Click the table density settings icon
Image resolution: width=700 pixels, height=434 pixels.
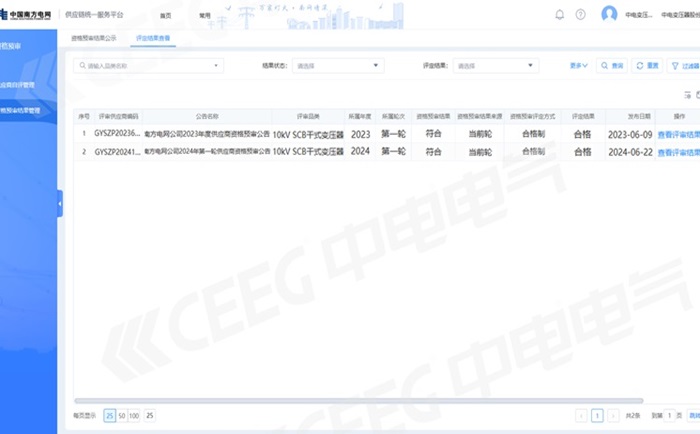(x=687, y=95)
